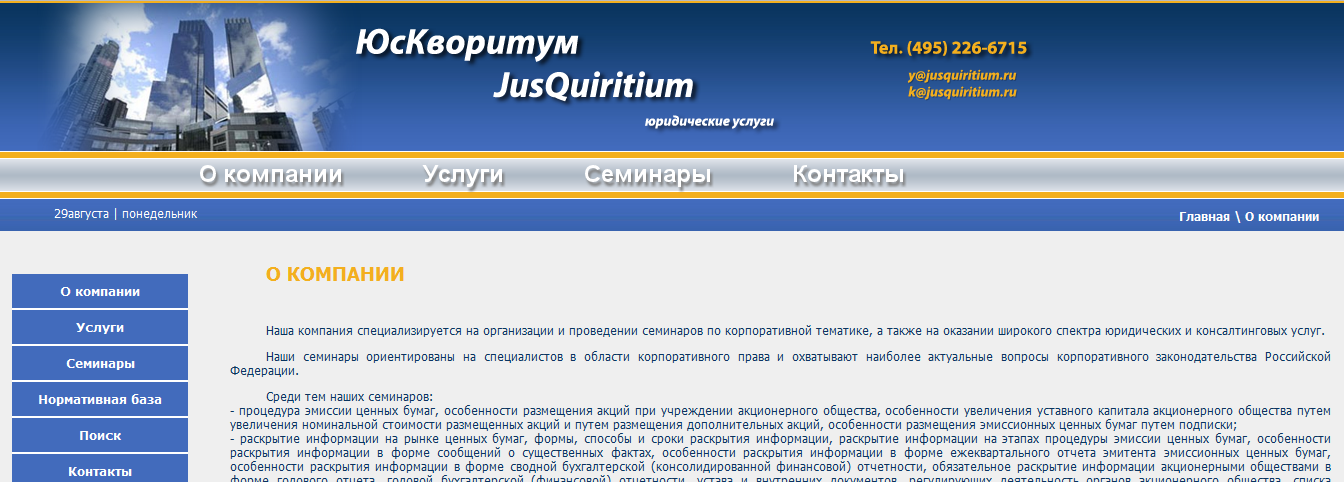Screen dimensions: 1344x482
Task: Click the phone number 'Тел. (495) 226-6715'
Action: (x=949, y=48)
